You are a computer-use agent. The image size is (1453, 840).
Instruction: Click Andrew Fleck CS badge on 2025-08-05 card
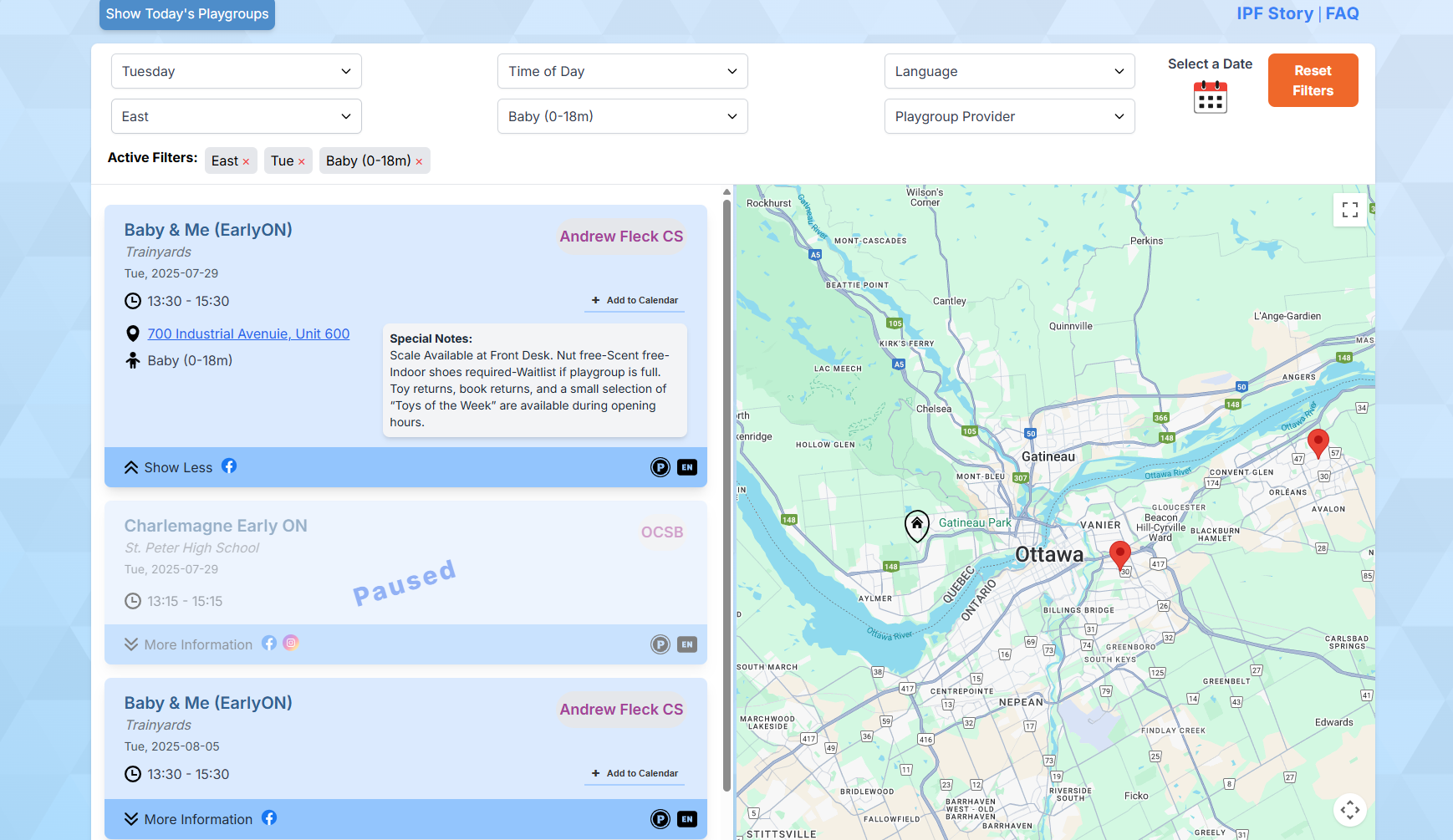click(621, 710)
